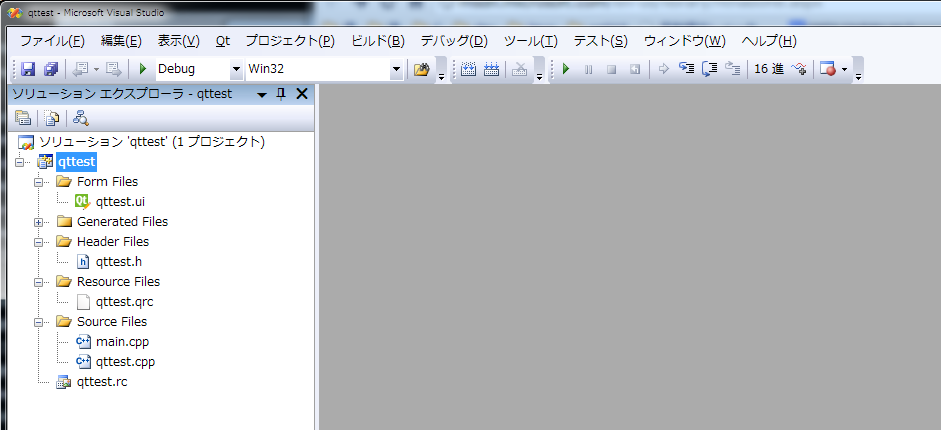
Task: Click the first build toolbar icon
Action: click(x=468, y=69)
